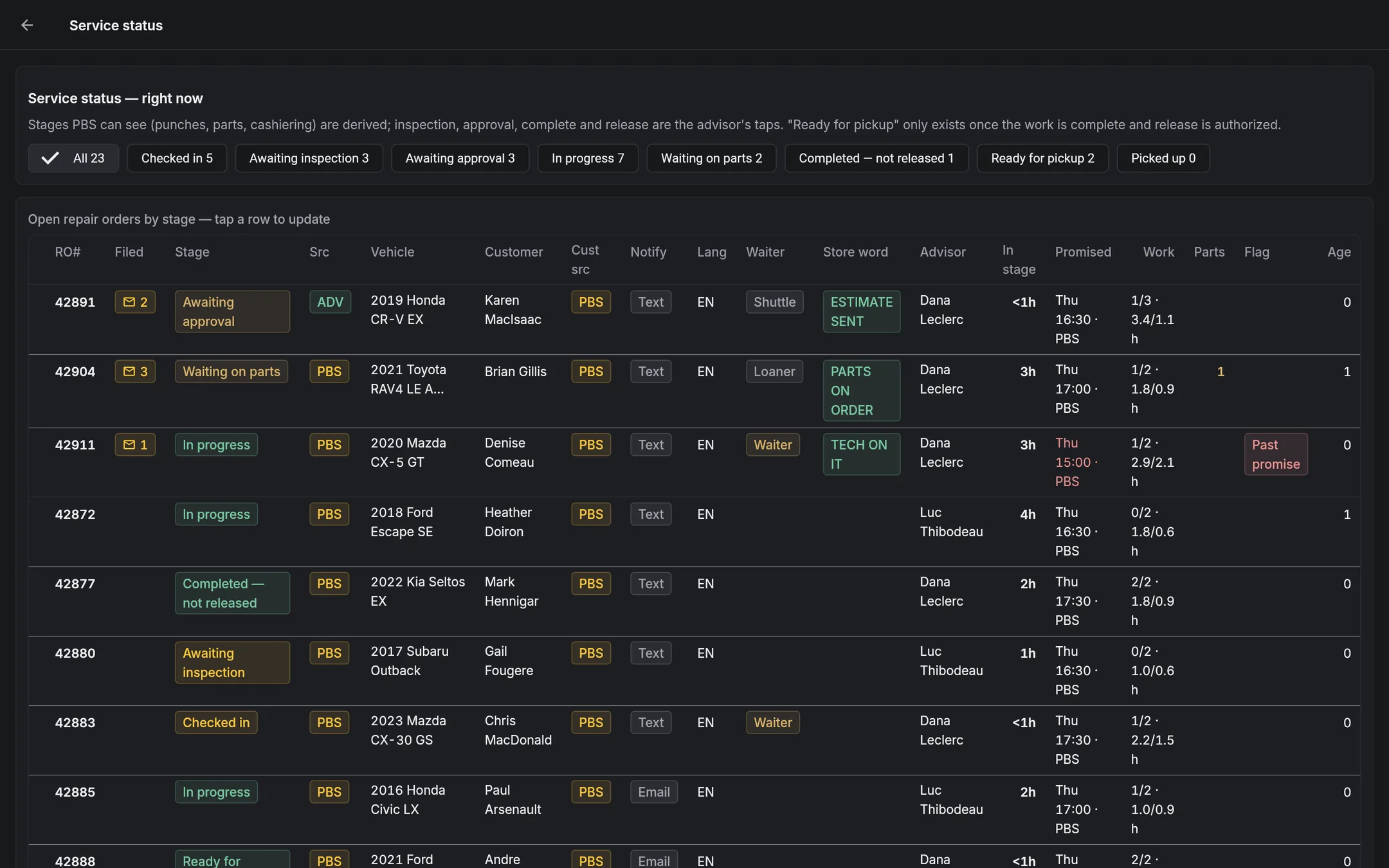The width and height of the screenshot is (1389, 868).
Task: Filter by Awaiting inspection 3
Action: pyautogui.click(x=309, y=158)
